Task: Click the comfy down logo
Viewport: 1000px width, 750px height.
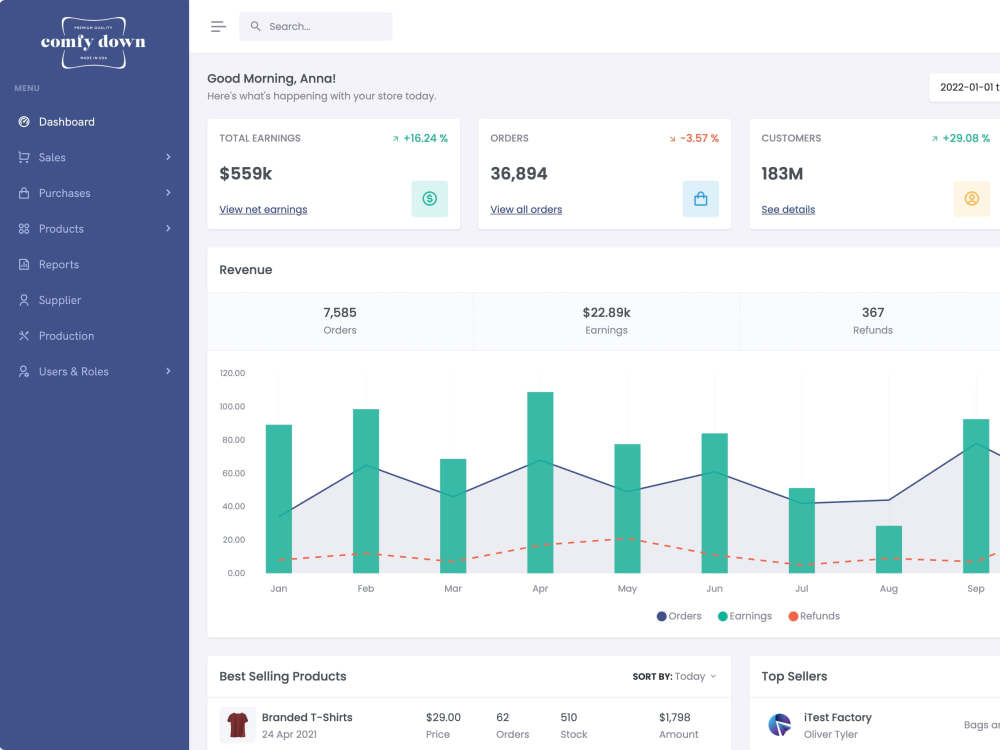Action: (x=93, y=42)
